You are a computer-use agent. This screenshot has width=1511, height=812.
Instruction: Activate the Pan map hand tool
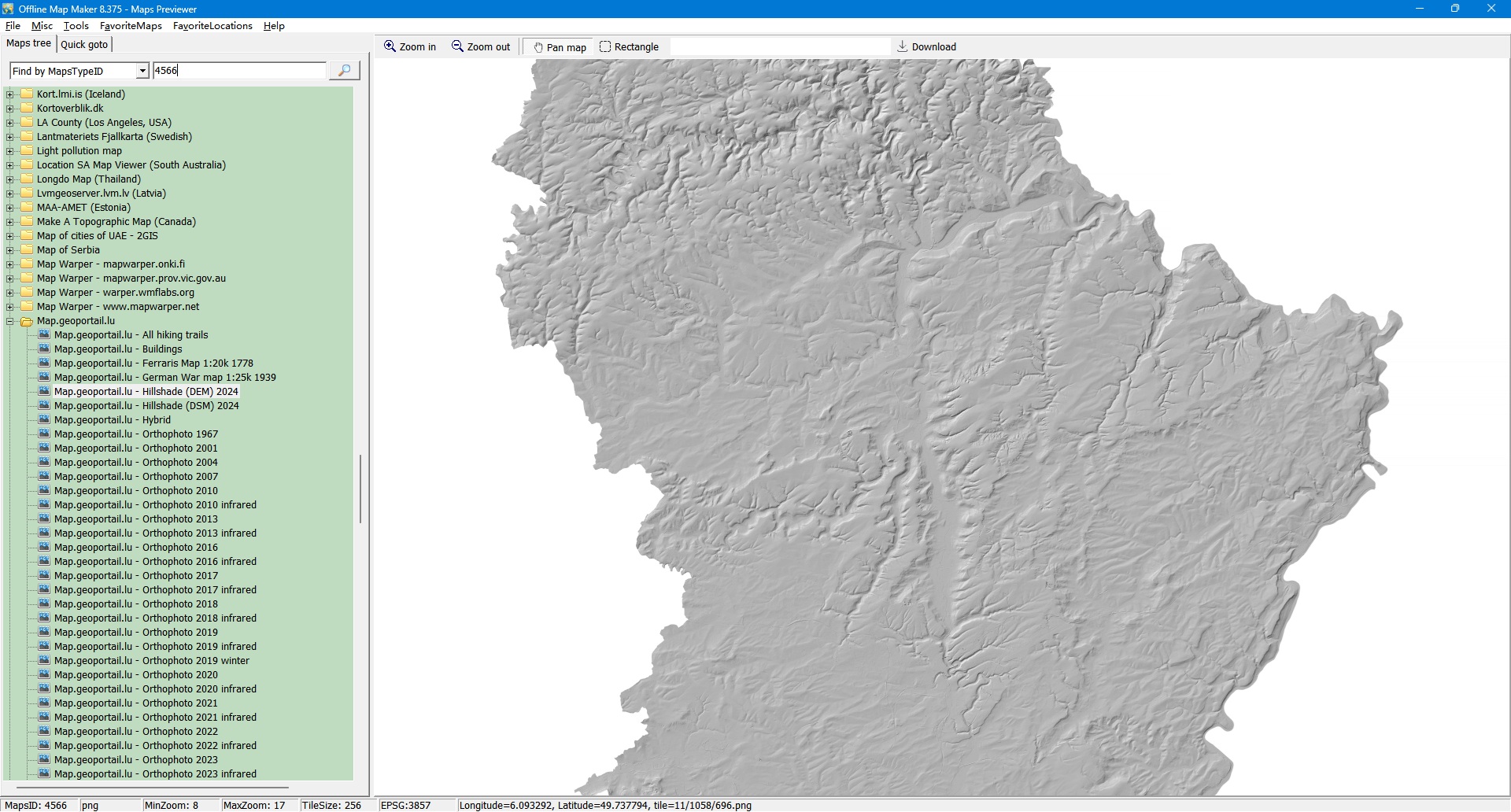[x=539, y=47]
